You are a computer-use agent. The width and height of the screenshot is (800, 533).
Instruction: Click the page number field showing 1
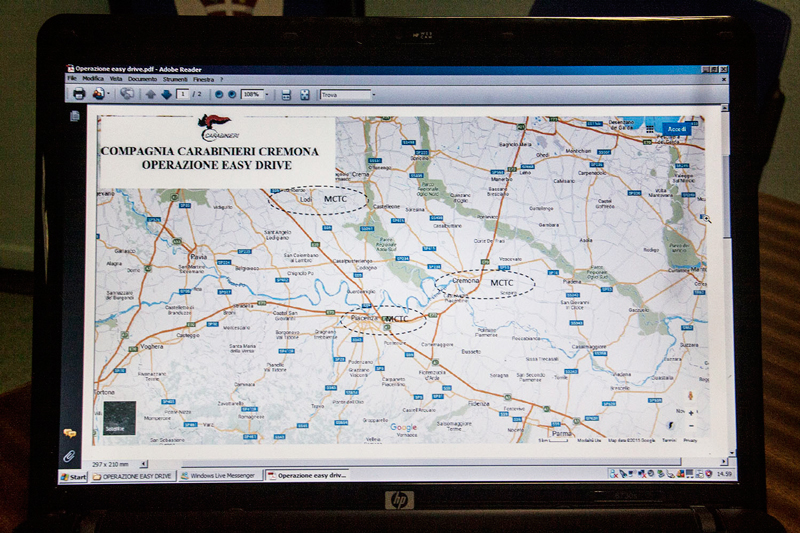click(182, 94)
